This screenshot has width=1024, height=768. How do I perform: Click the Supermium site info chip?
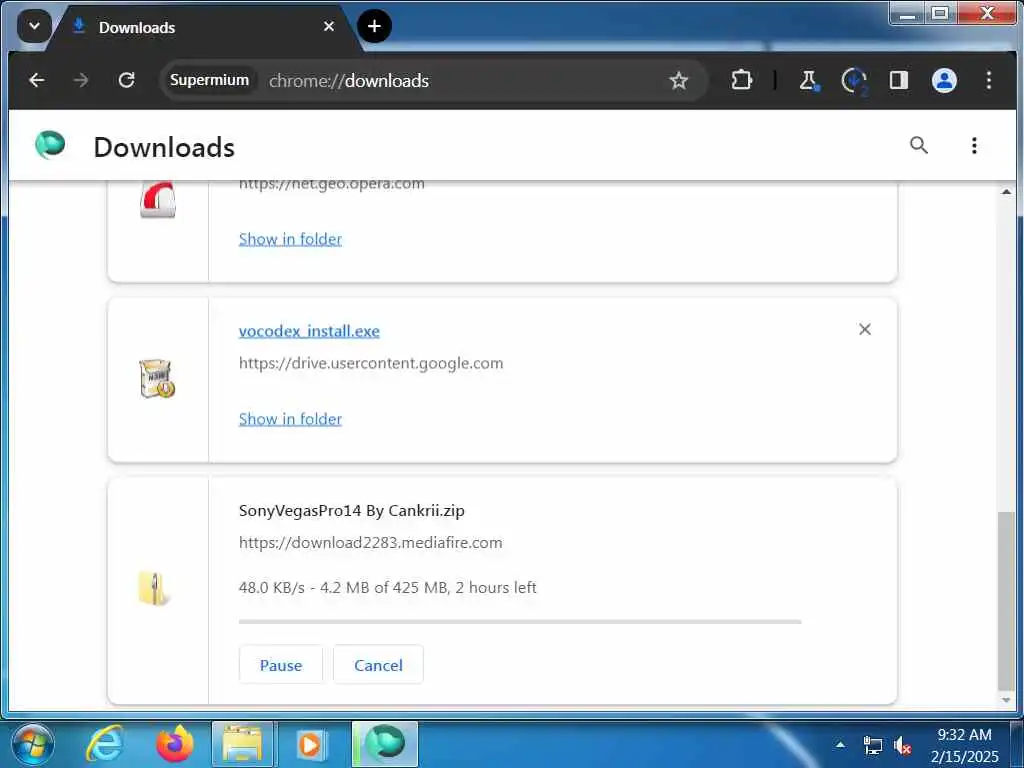click(x=209, y=80)
